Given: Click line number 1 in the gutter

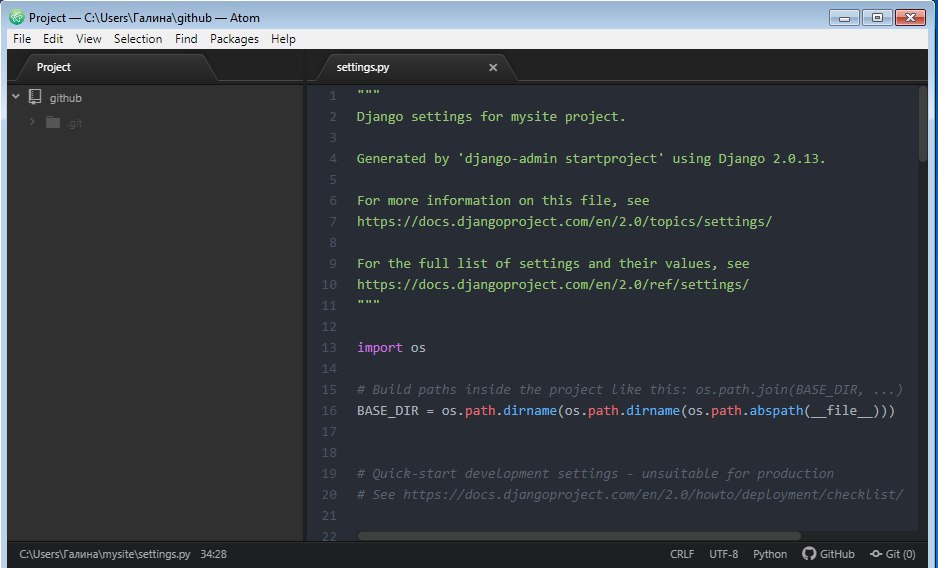Looking at the screenshot, I should coord(333,96).
